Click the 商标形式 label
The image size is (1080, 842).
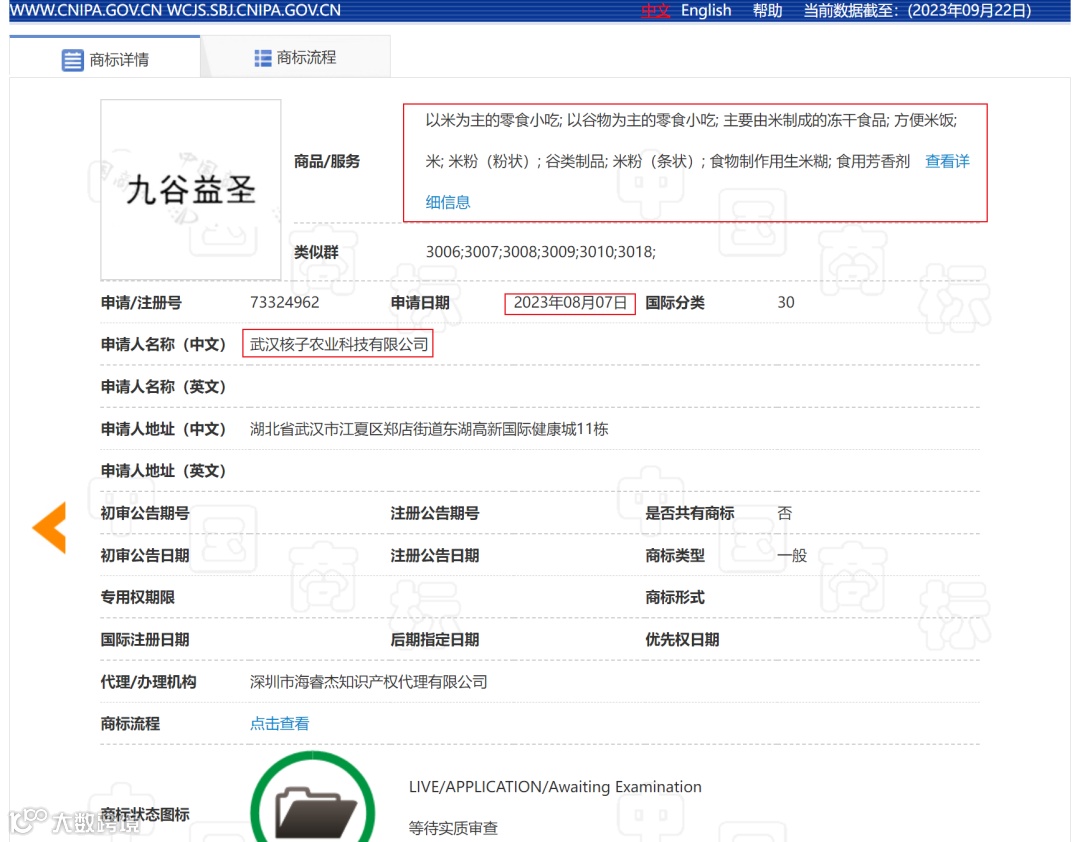[675, 597]
